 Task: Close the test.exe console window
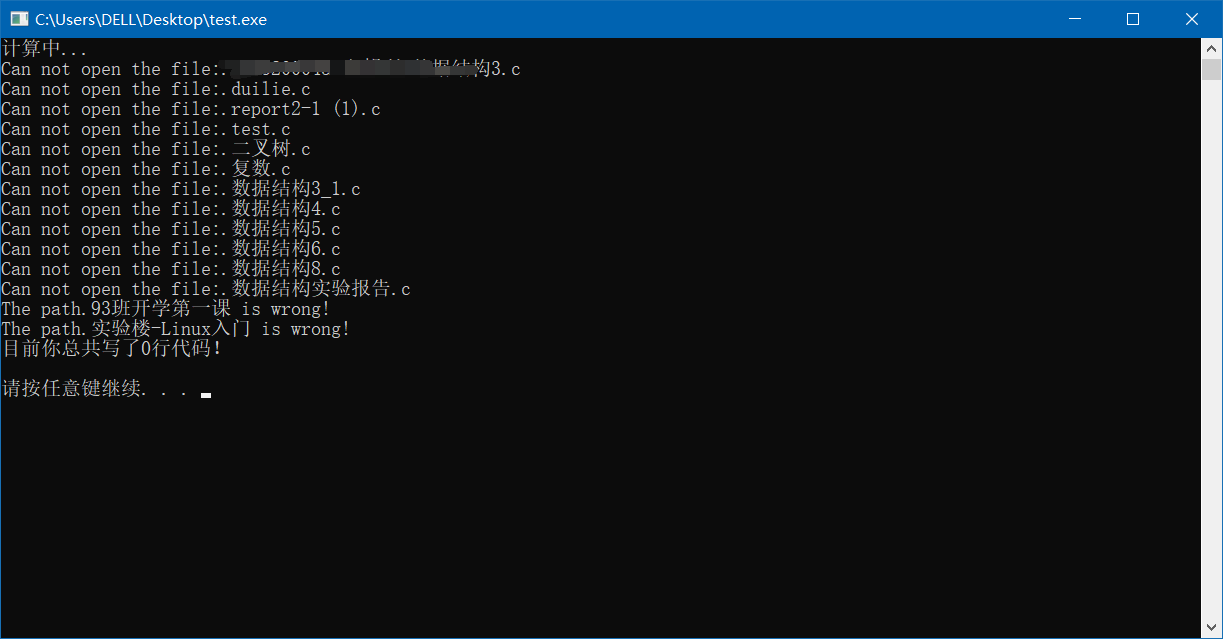(1192, 19)
